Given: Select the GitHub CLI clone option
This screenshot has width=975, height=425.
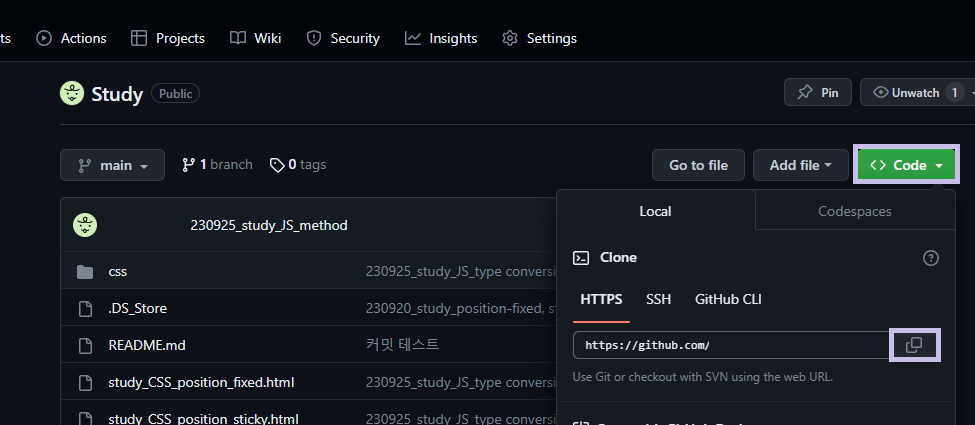Looking at the screenshot, I should [x=728, y=300].
